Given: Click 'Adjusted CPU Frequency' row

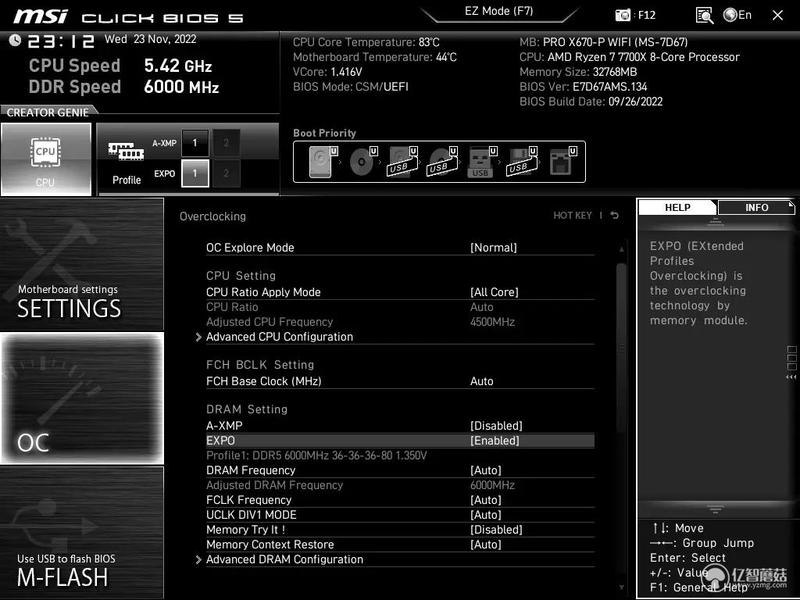Looking at the screenshot, I should click(400, 321).
